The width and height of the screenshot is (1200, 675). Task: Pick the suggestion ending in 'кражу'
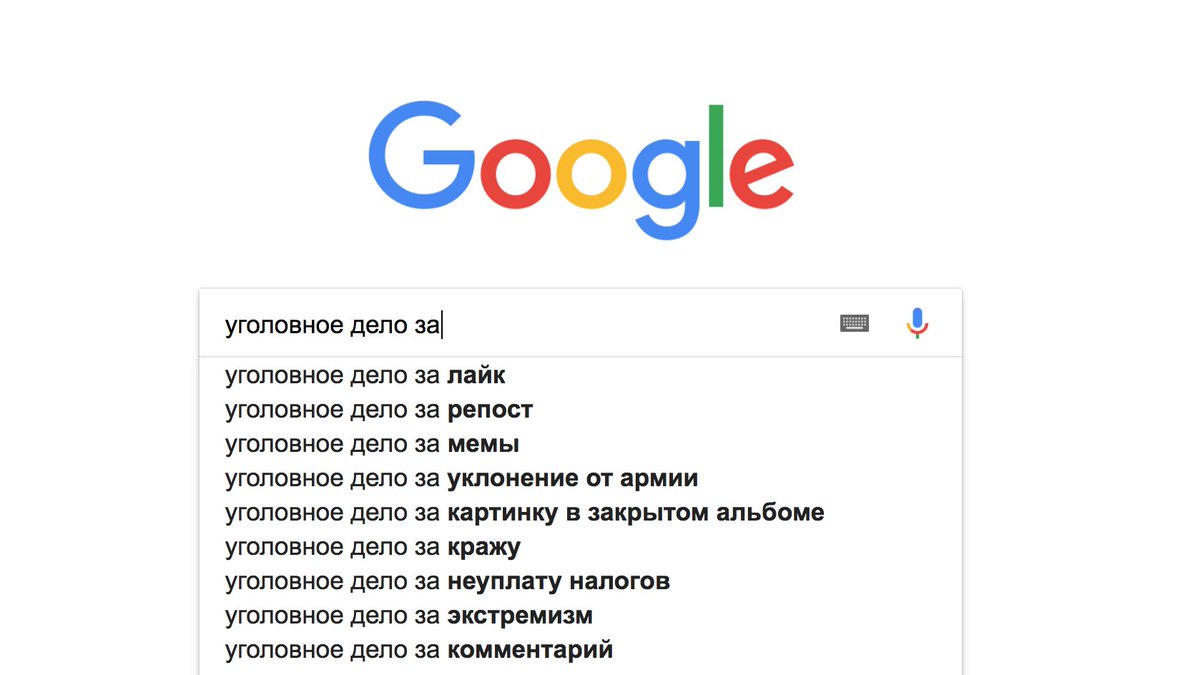click(373, 547)
